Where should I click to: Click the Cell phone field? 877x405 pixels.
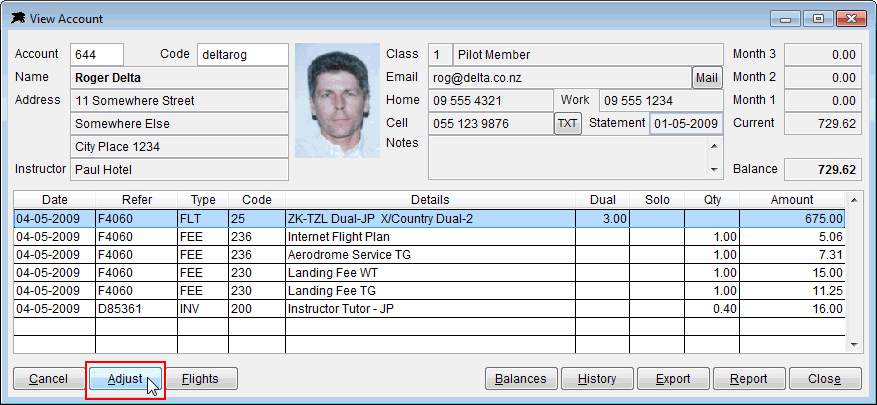[491, 124]
